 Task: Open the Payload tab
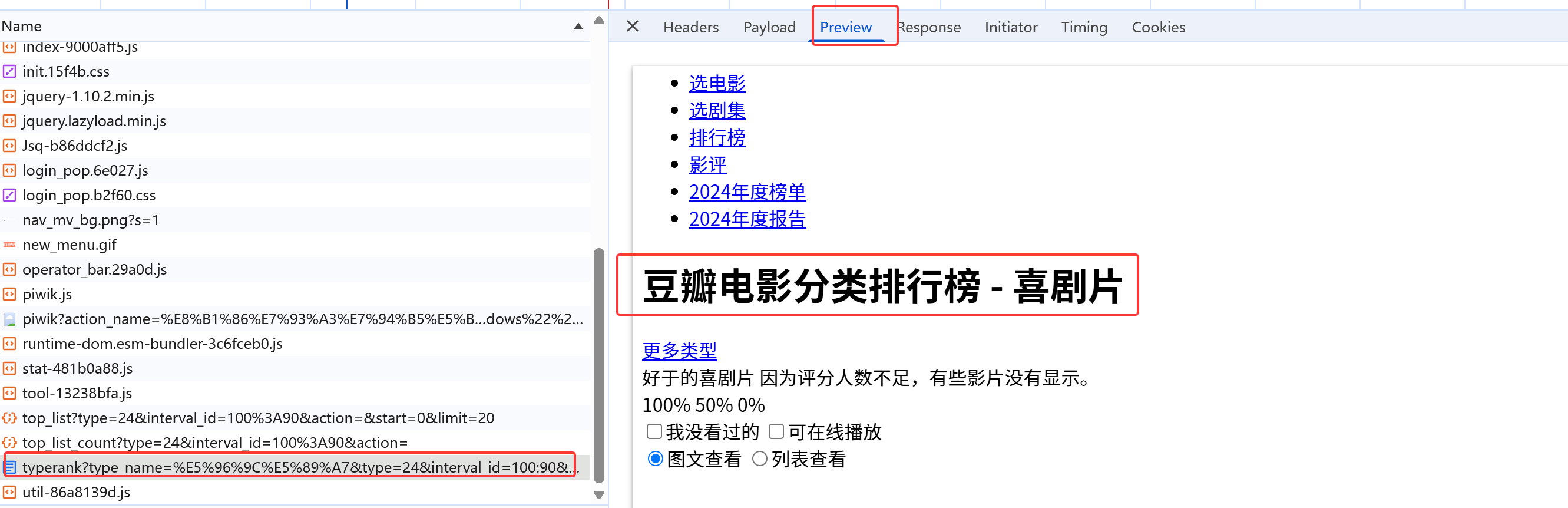(x=769, y=28)
